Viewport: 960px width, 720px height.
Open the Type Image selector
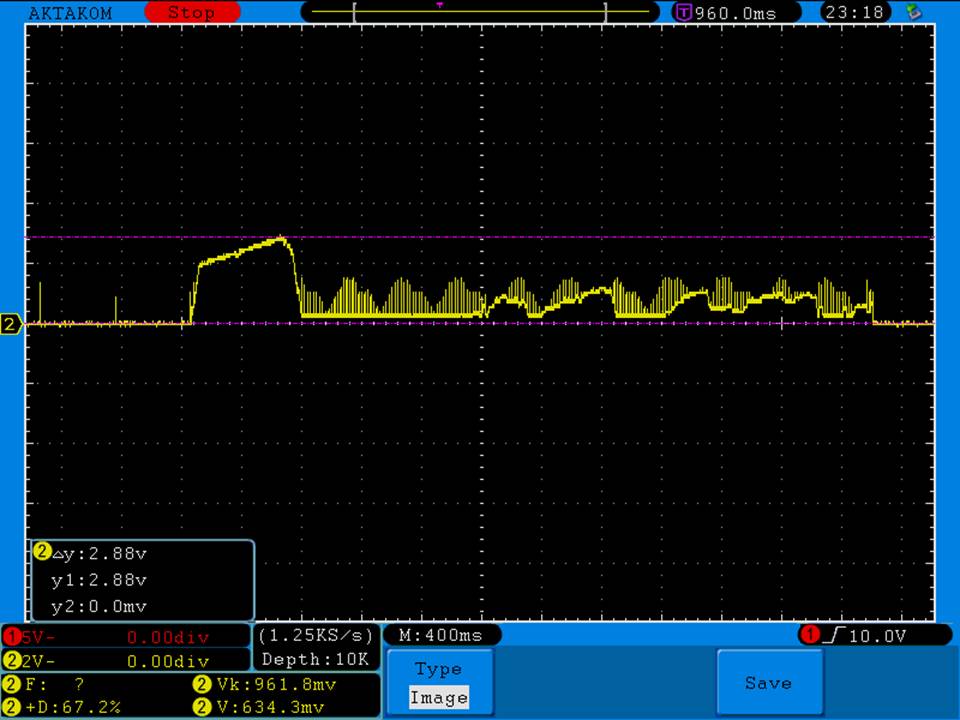[x=438, y=683]
